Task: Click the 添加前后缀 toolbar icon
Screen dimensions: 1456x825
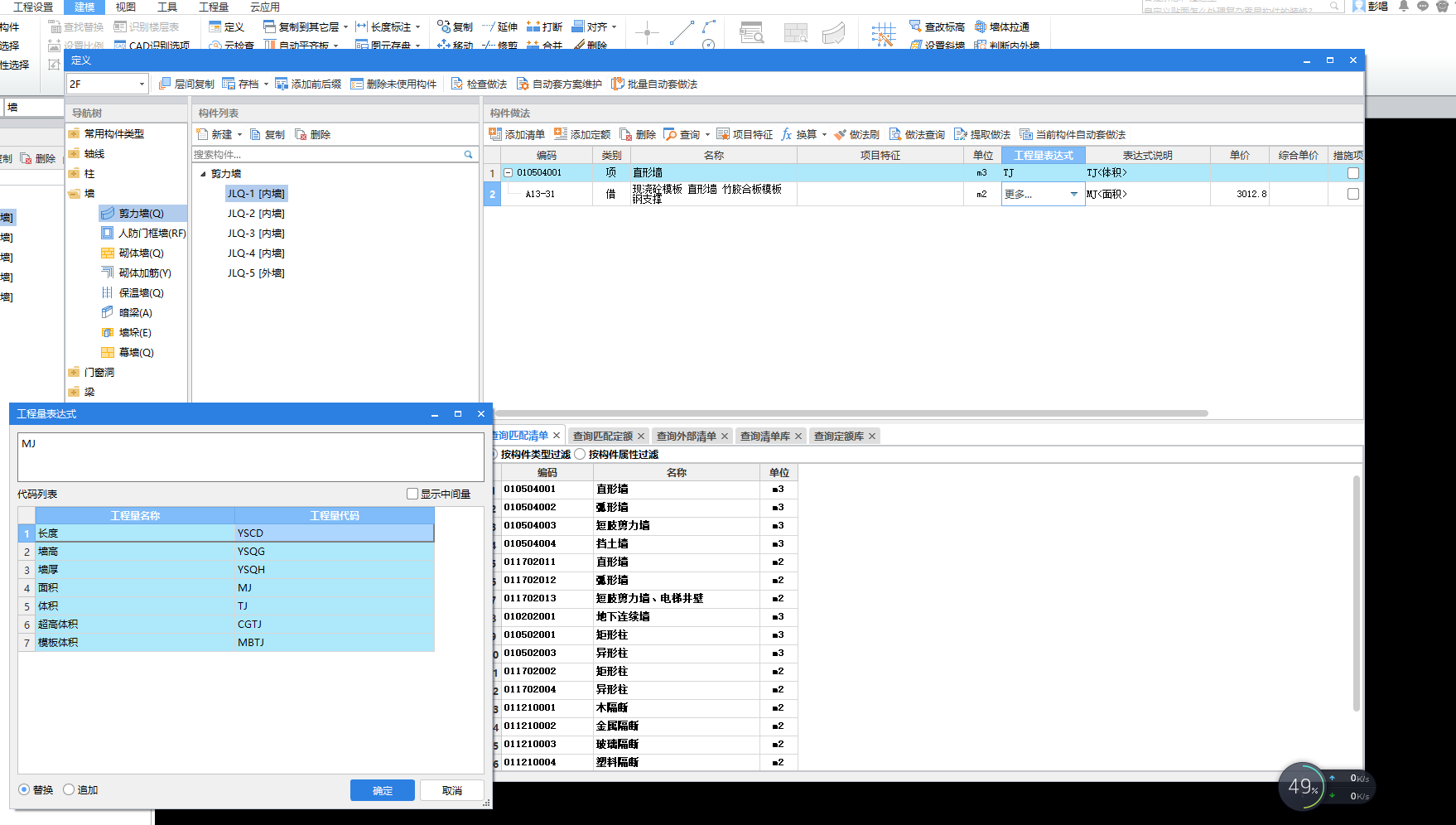Action: coord(282,84)
